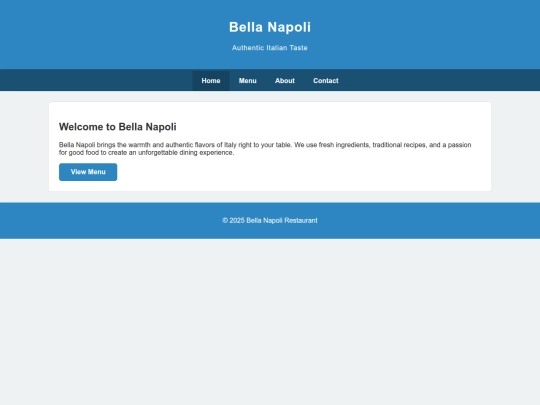This screenshot has height=405, width=540.
Task: Click the Welcome to Bella Napoli heading
Action: pyautogui.click(x=117, y=127)
